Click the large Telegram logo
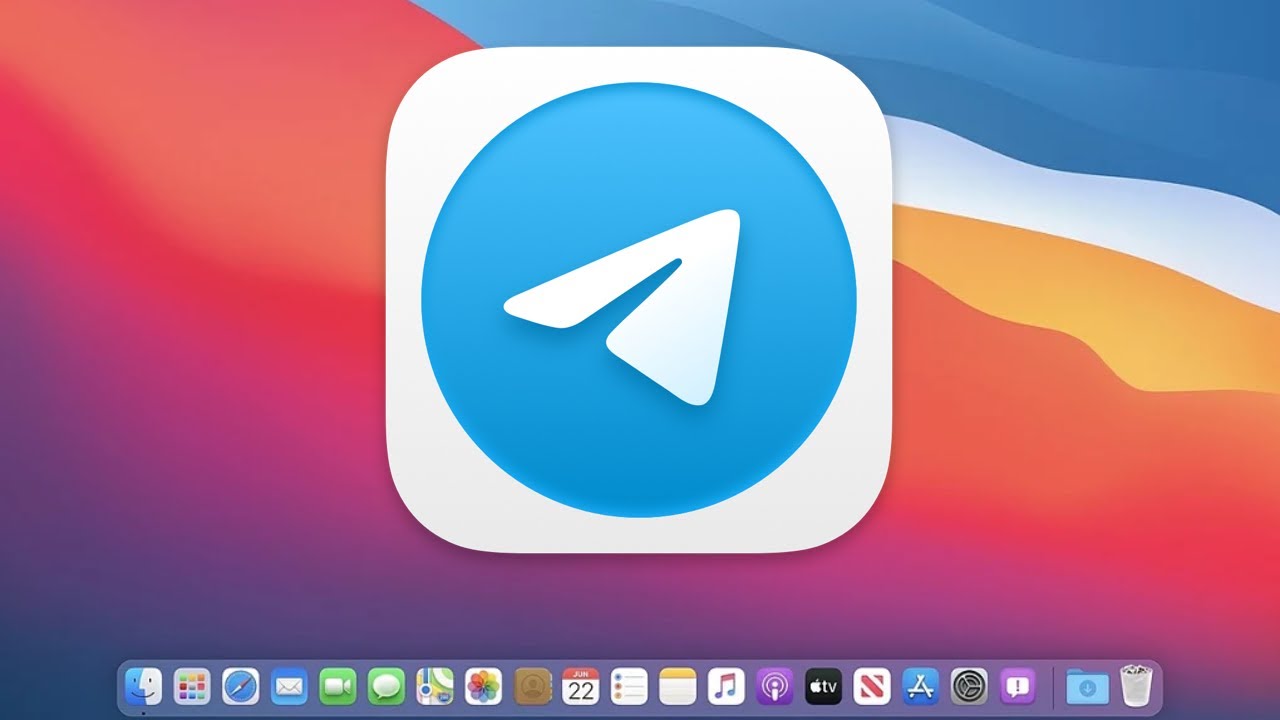Viewport: 1280px width, 720px height. pyautogui.click(x=639, y=300)
